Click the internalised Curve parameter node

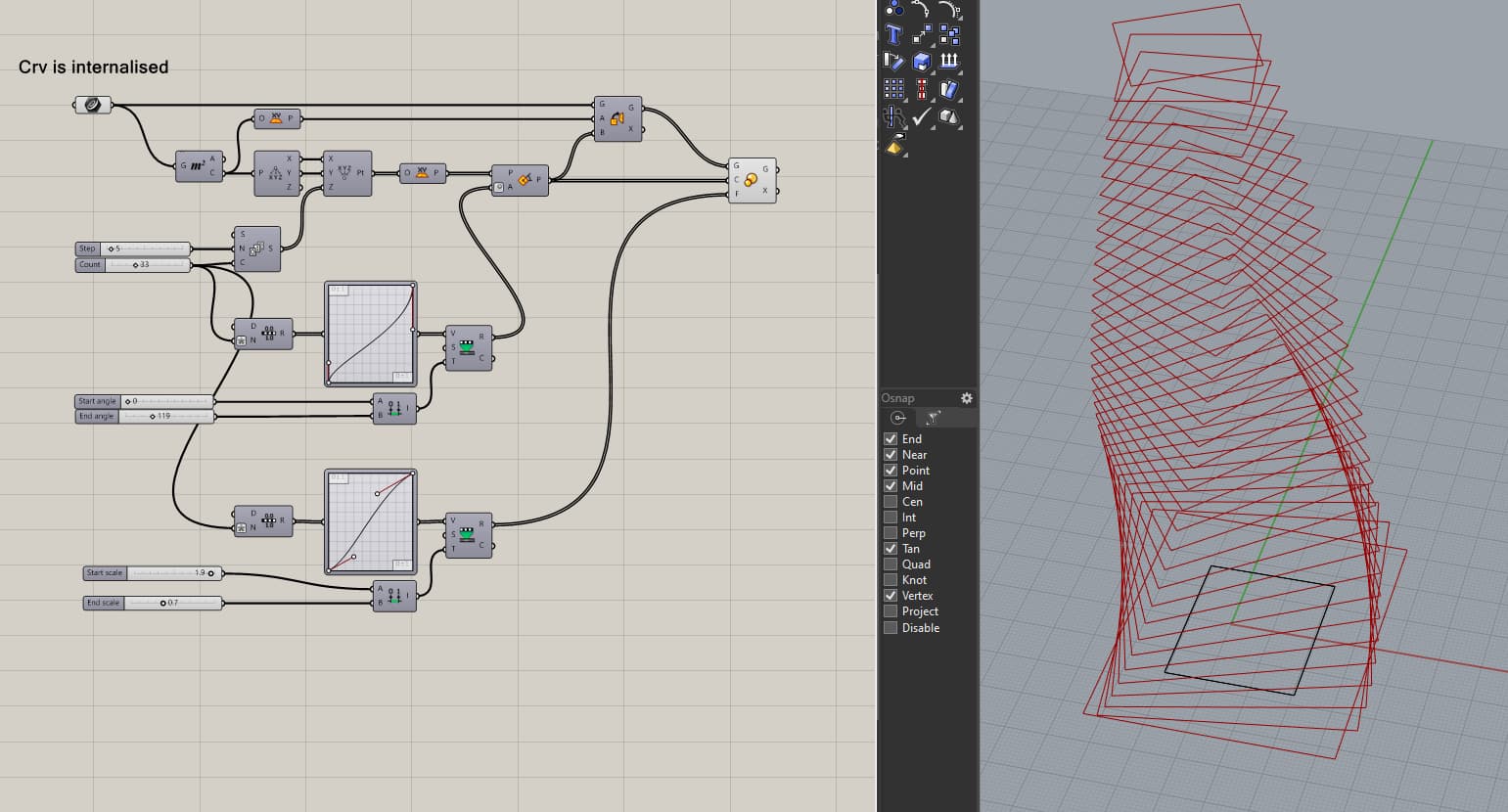[x=93, y=105]
